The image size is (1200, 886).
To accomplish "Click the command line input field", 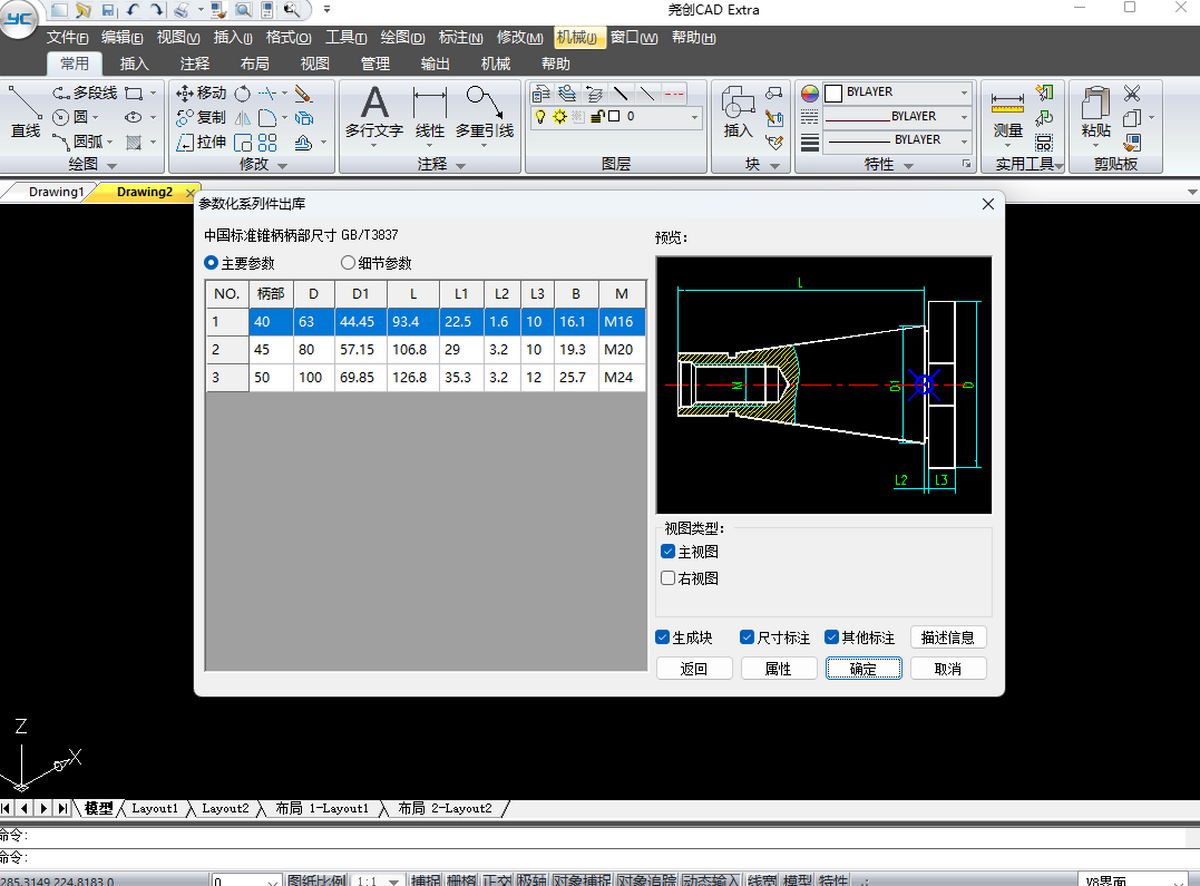I will point(600,857).
